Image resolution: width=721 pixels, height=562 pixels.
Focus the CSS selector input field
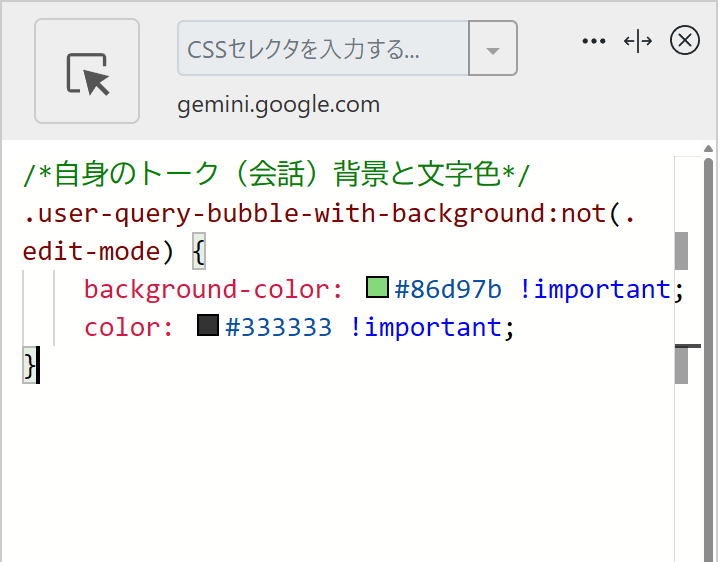323,49
